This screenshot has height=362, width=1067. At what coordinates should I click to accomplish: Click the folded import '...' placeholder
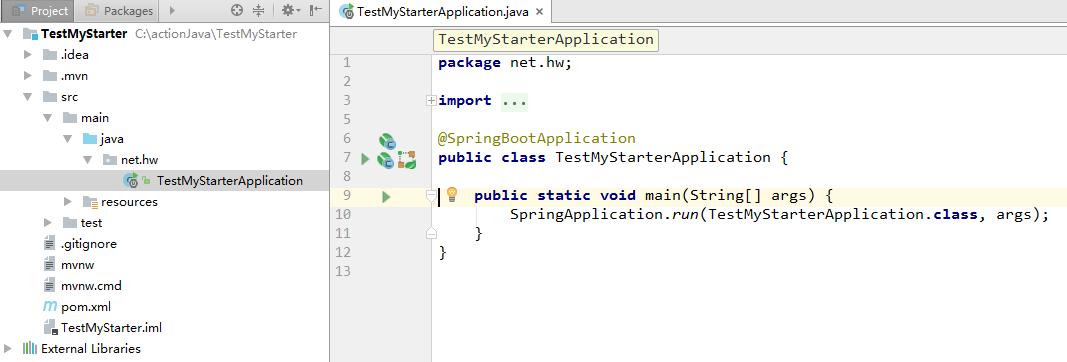point(514,101)
